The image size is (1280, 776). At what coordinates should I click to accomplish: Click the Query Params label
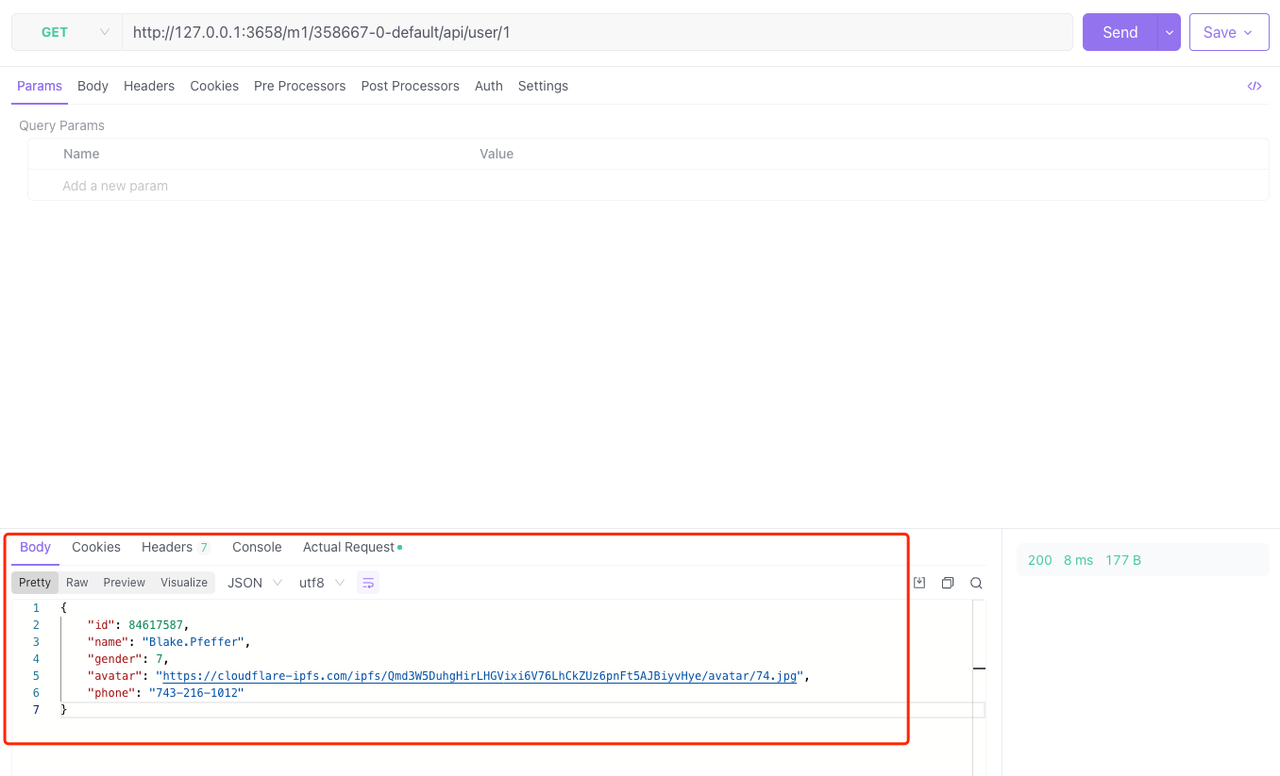(62, 126)
